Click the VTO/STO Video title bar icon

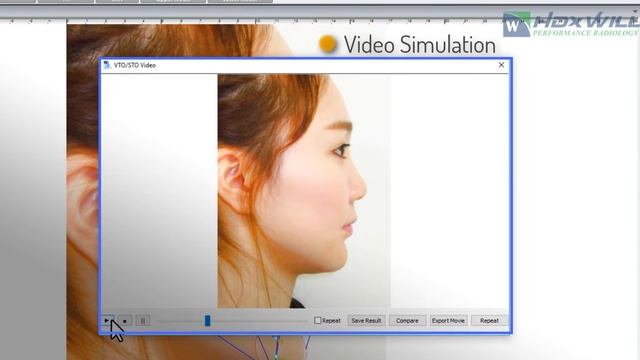(x=107, y=65)
